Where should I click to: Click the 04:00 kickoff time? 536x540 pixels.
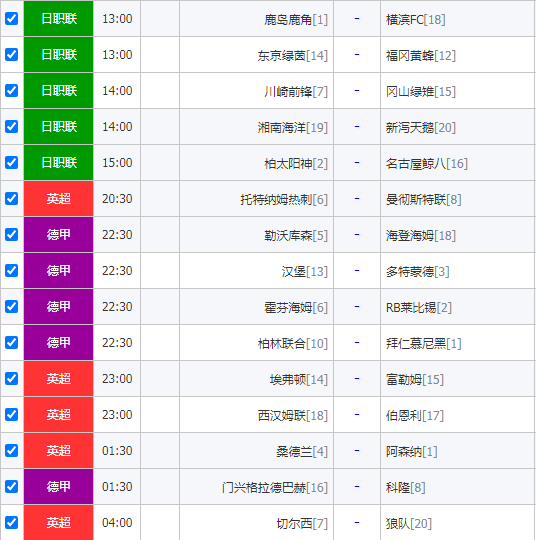(x=117, y=522)
